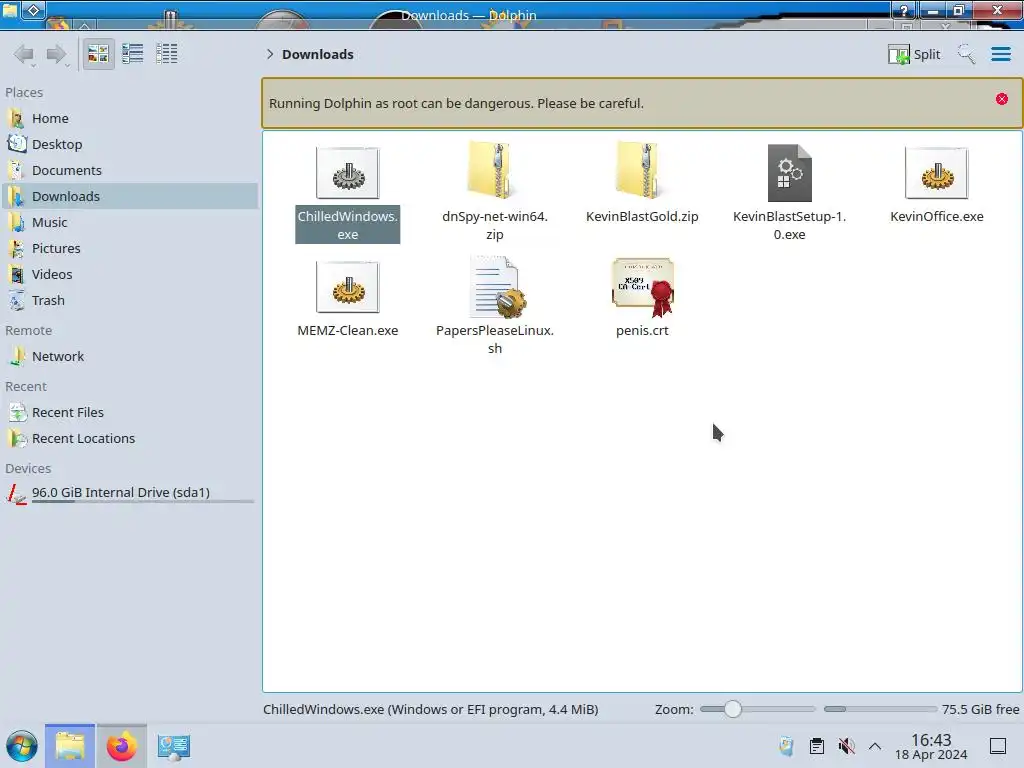Open Recent Locations

point(130,439)
